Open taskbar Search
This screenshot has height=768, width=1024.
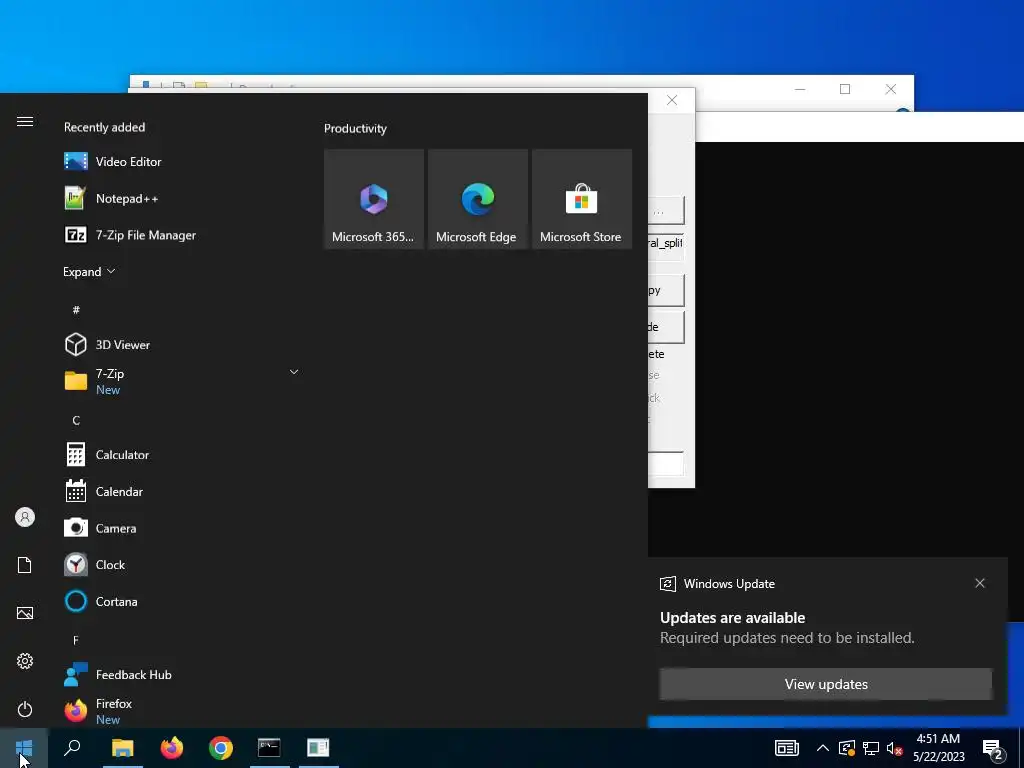(72, 748)
